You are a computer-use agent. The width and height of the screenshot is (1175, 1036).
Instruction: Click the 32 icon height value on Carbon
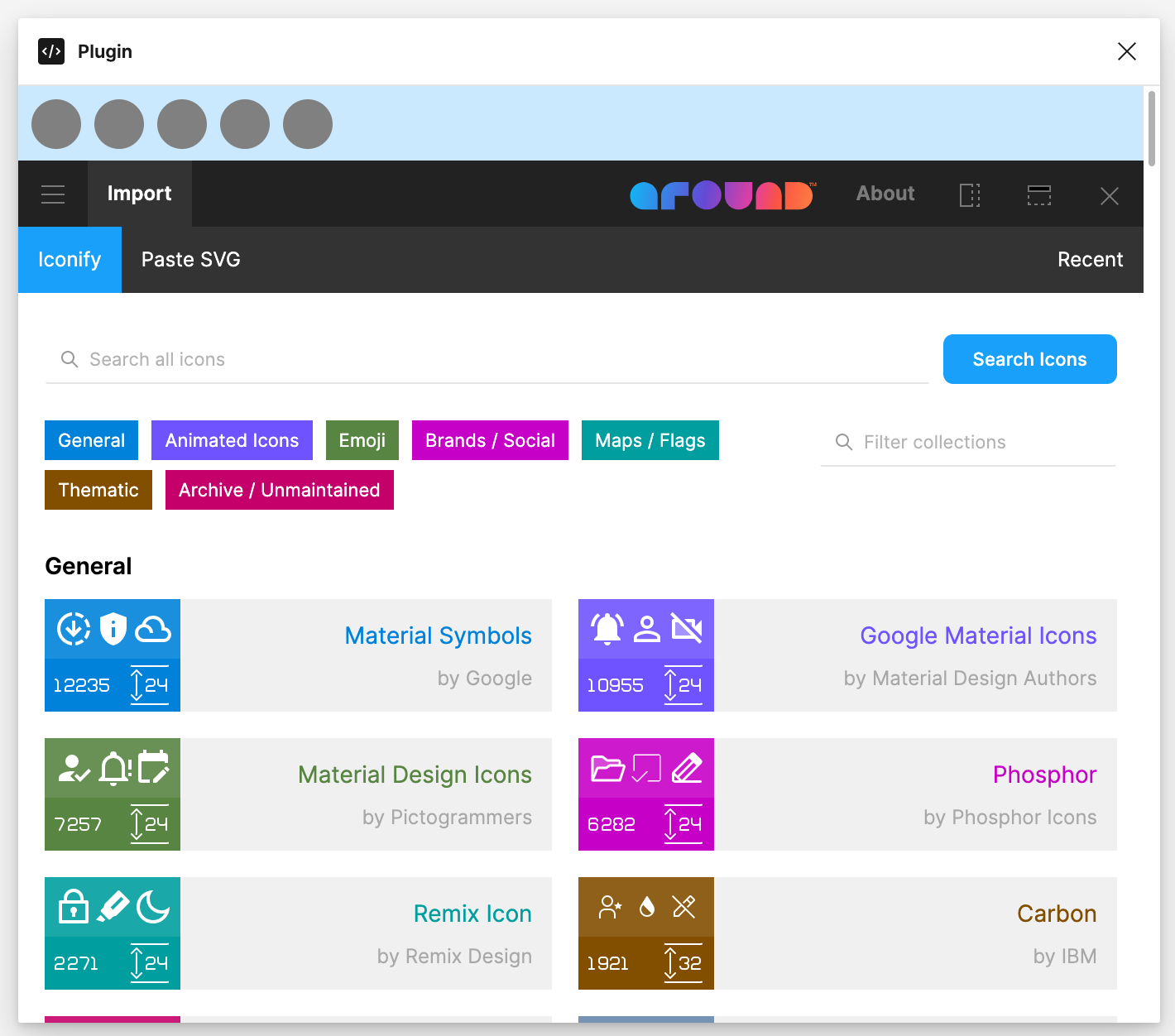click(x=690, y=963)
